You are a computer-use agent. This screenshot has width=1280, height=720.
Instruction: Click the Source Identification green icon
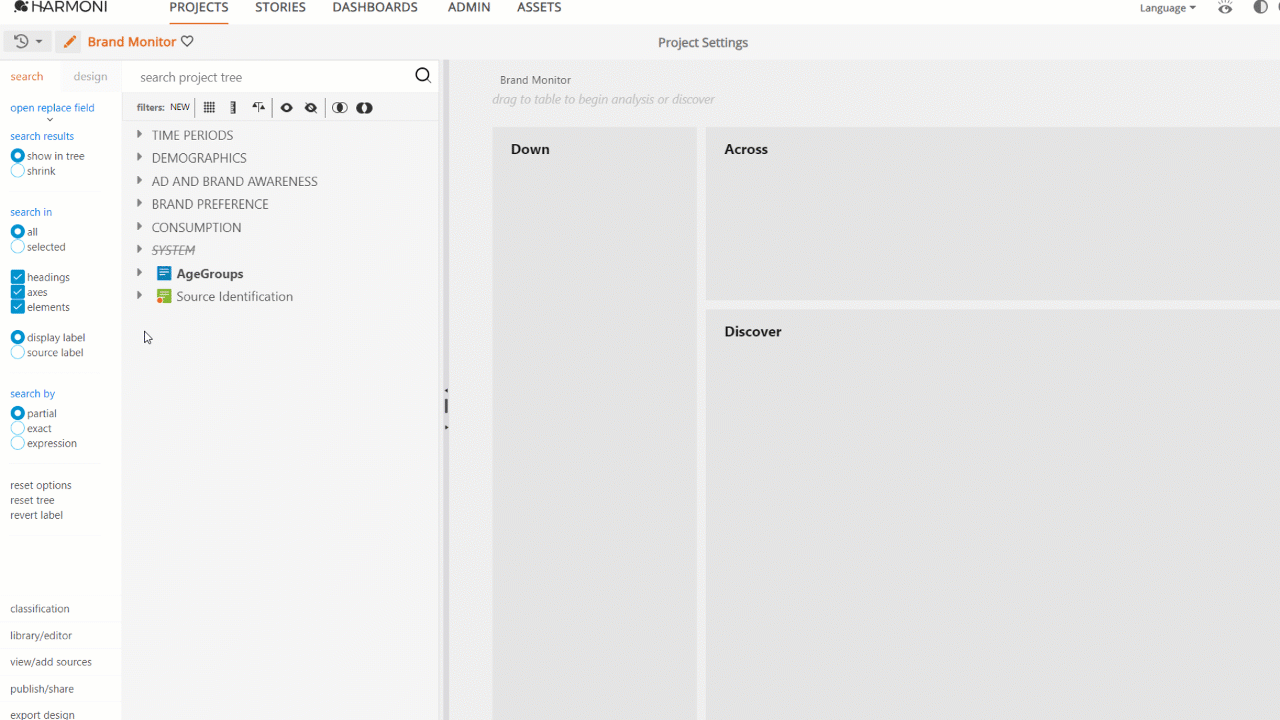164,296
